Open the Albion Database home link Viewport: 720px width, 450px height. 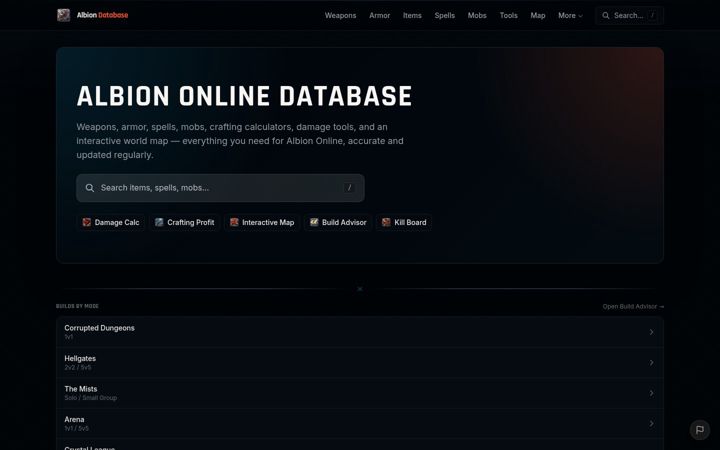93,15
